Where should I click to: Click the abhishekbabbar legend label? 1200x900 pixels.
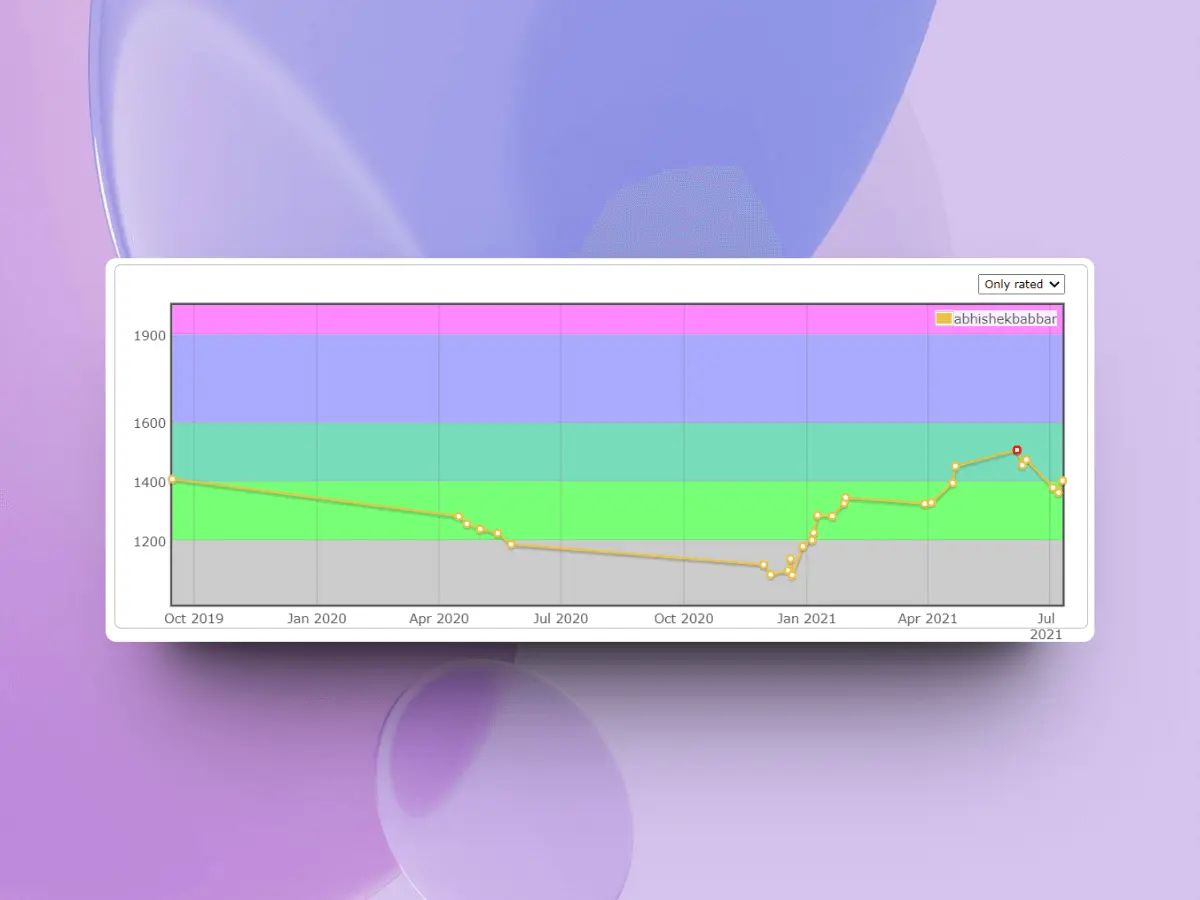tap(1004, 318)
